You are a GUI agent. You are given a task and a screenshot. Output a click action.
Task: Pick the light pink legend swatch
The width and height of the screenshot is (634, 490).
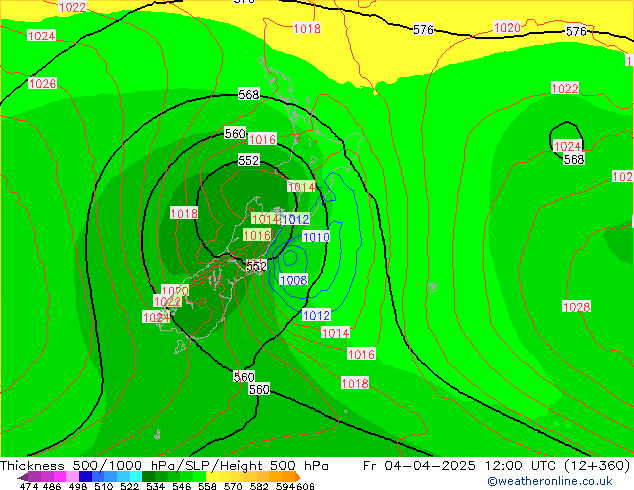click(x=72, y=477)
